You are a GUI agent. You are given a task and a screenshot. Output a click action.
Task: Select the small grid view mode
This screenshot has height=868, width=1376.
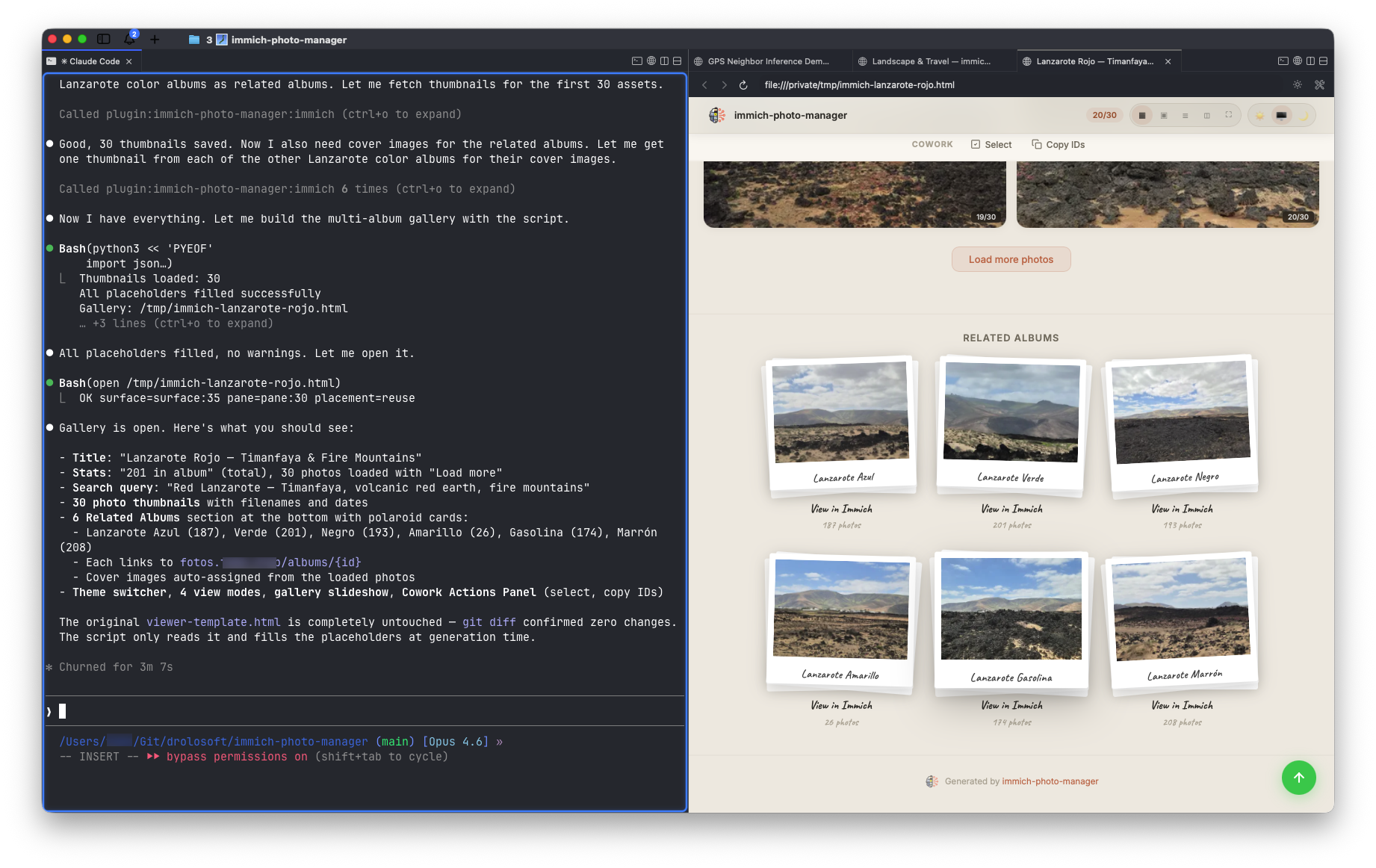(1164, 115)
